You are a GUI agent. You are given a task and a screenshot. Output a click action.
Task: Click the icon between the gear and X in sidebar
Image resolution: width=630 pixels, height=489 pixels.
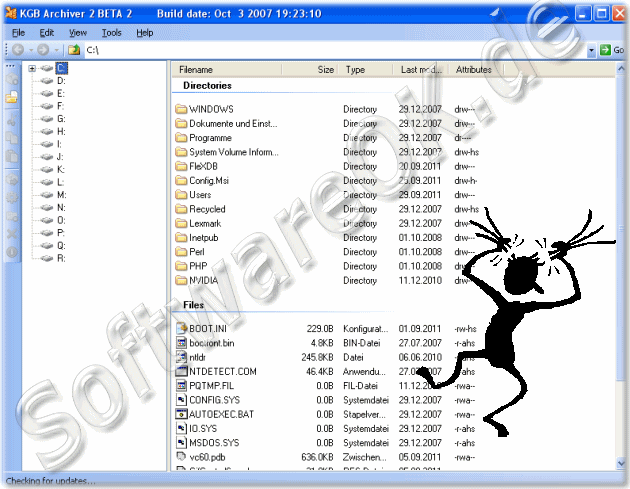pyautogui.click(x=12, y=216)
